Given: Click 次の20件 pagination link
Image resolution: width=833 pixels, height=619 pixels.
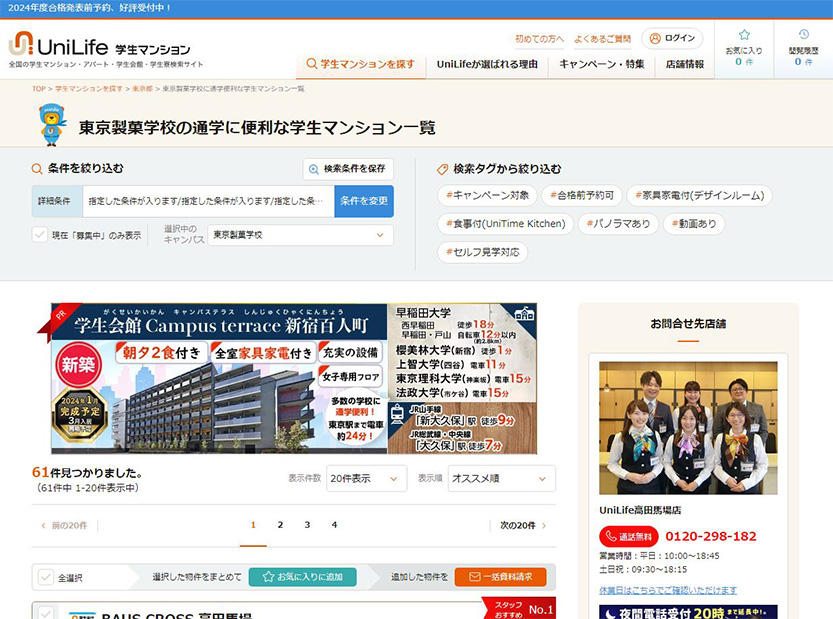Looking at the screenshot, I should click(x=523, y=525).
